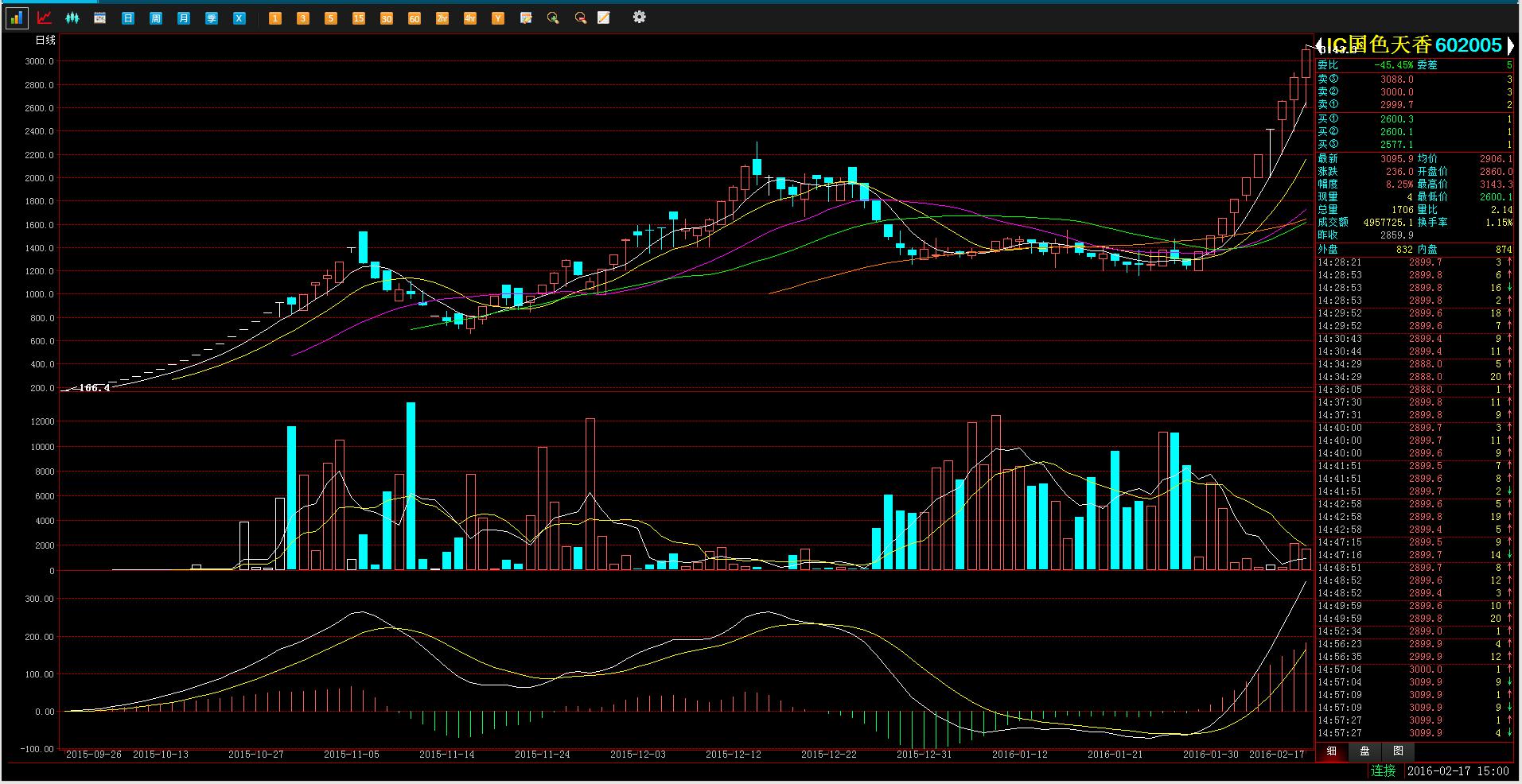This screenshot has width=1522, height=784.
Task: Switch to the 细 detail tab
Action: point(1332,751)
